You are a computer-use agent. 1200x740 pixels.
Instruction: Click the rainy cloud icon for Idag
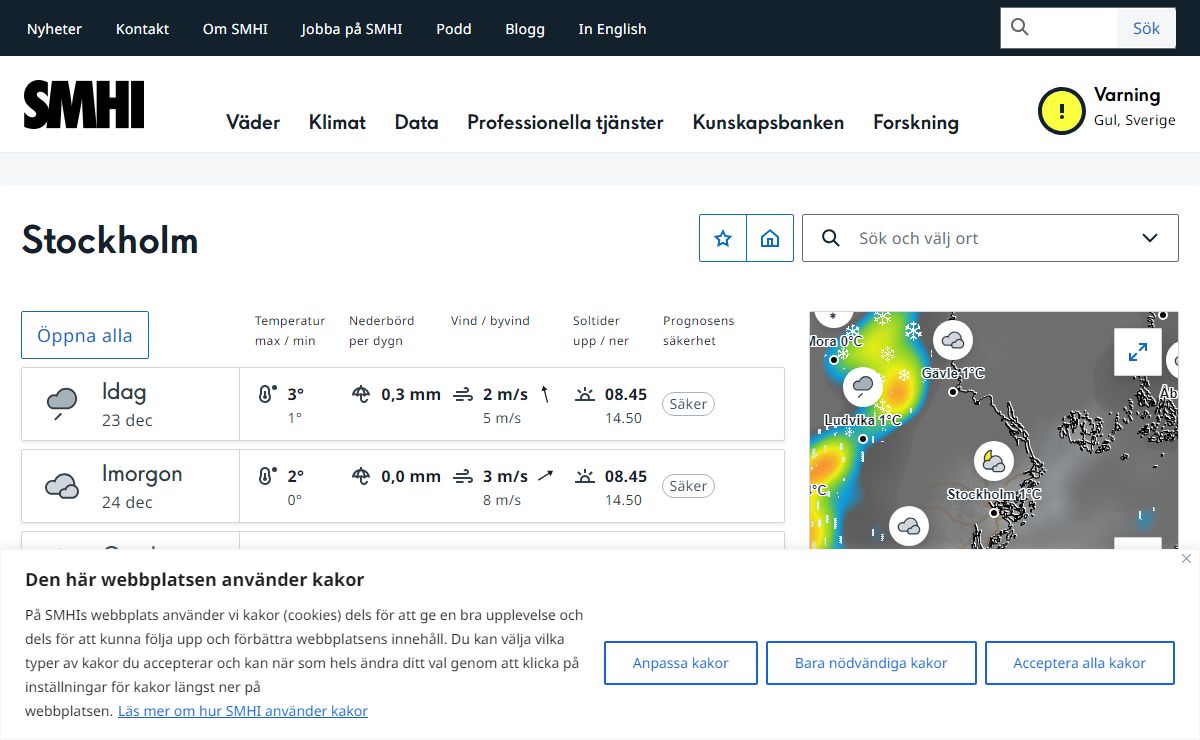62,403
